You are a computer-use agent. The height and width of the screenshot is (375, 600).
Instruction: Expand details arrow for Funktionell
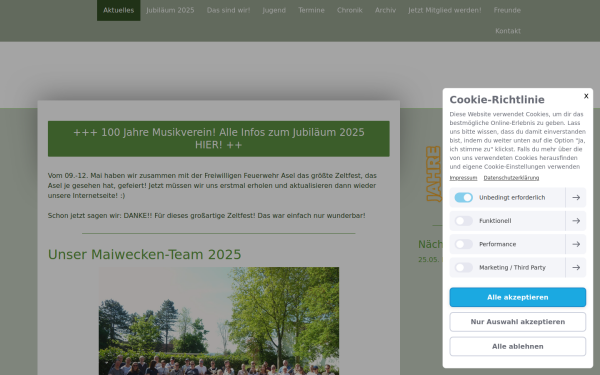point(576,221)
